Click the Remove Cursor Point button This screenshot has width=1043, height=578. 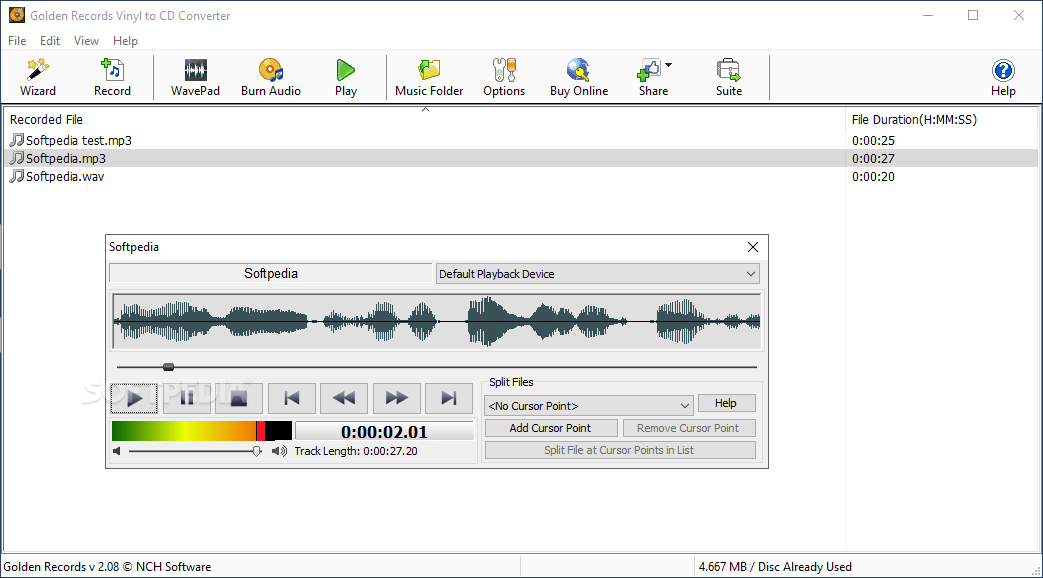(x=688, y=428)
